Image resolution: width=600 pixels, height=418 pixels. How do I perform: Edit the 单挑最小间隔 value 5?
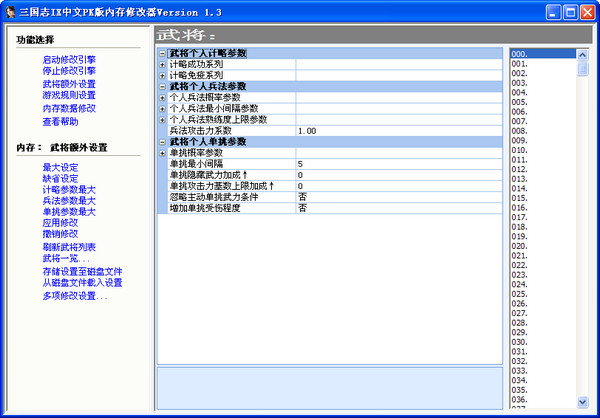tap(399, 164)
